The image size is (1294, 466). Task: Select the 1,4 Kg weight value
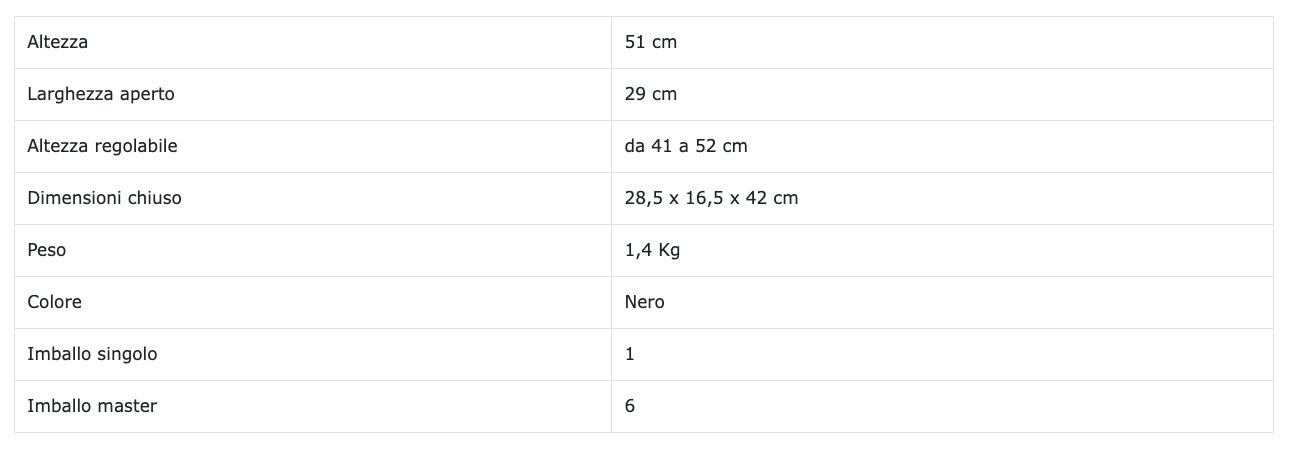point(652,250)
